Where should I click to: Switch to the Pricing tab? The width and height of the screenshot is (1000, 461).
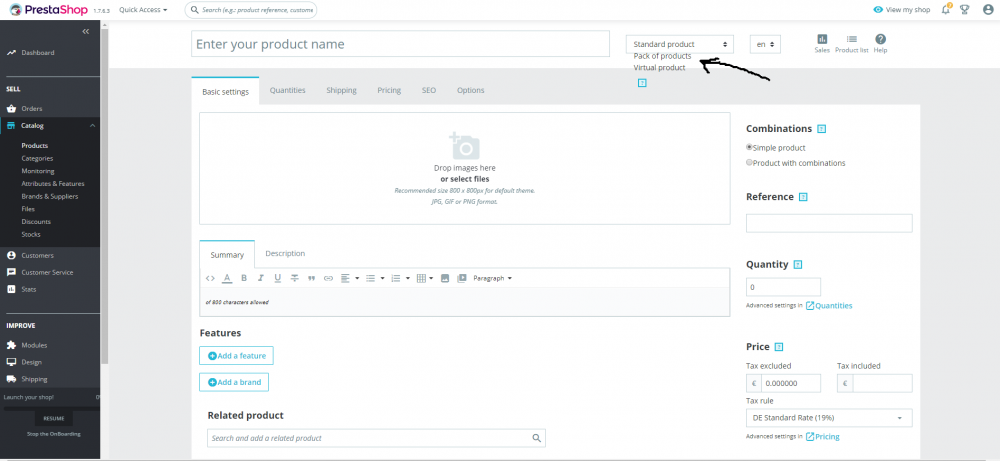(389, 91)
